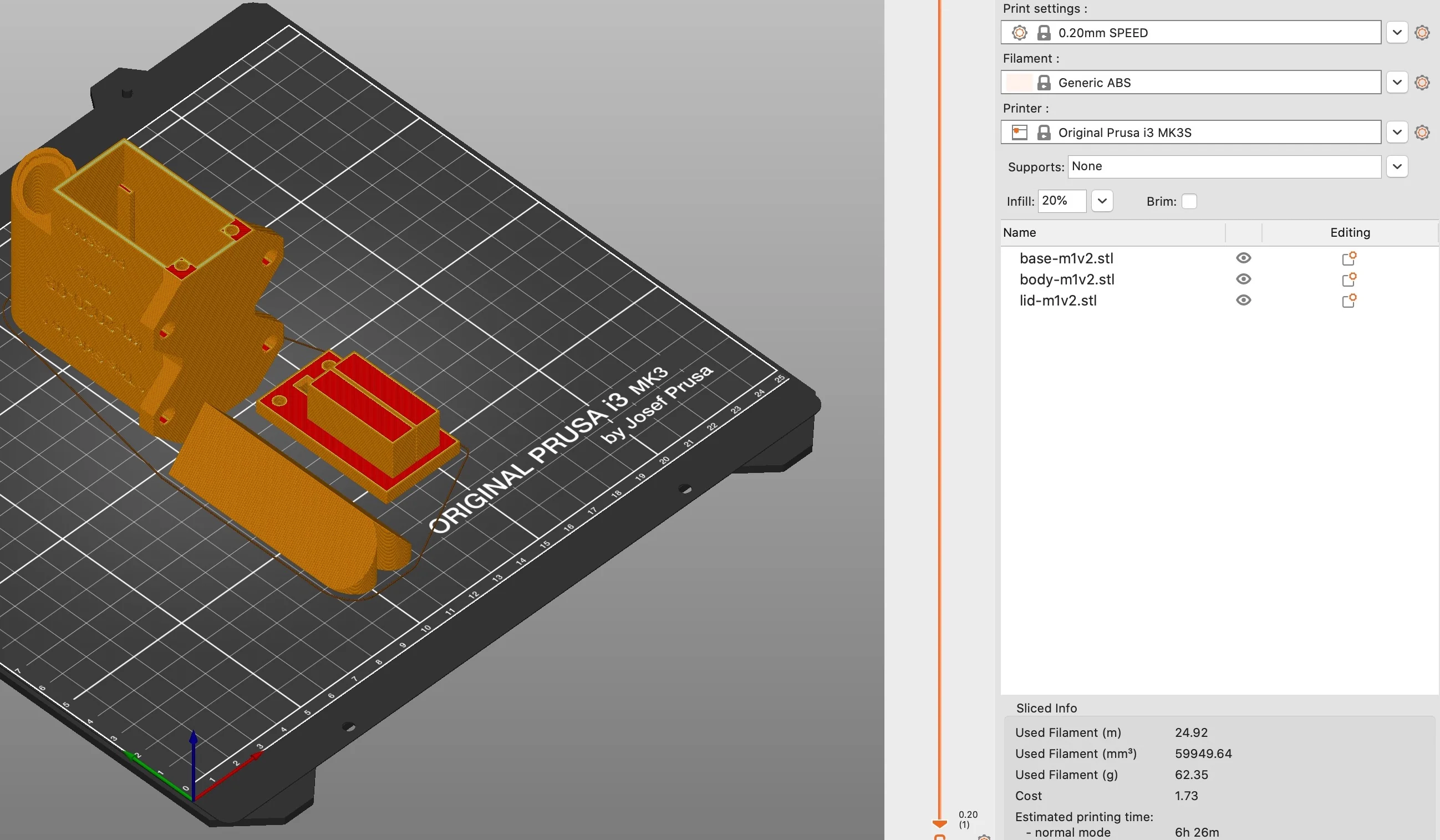
Task: Open the Supports dropdown
Action: pos(1397,166)
